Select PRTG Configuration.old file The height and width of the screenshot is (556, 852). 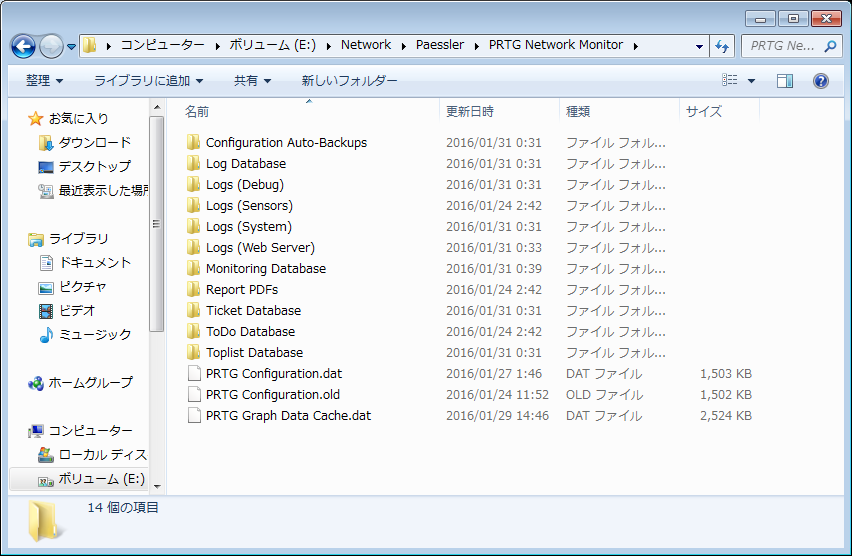(273, 395)
